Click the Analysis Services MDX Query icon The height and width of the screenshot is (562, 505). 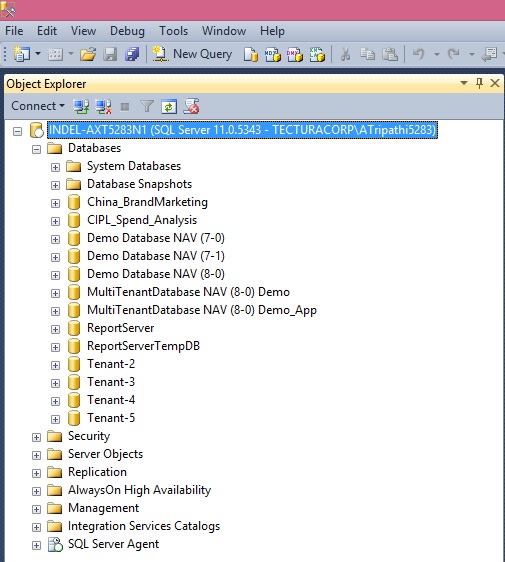pyautogui.click(x=272, y=54)
